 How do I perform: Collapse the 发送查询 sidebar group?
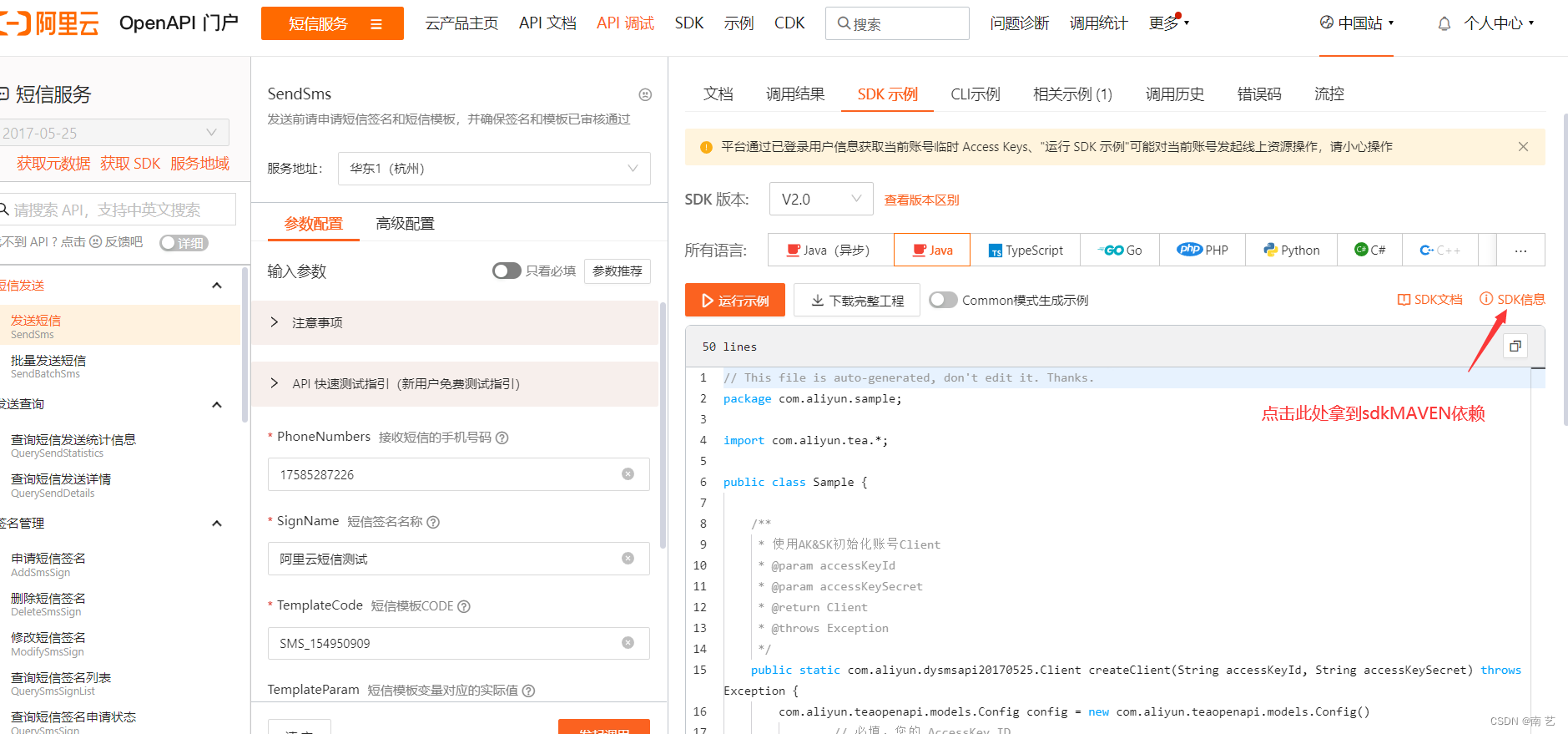tap(217, 405)
